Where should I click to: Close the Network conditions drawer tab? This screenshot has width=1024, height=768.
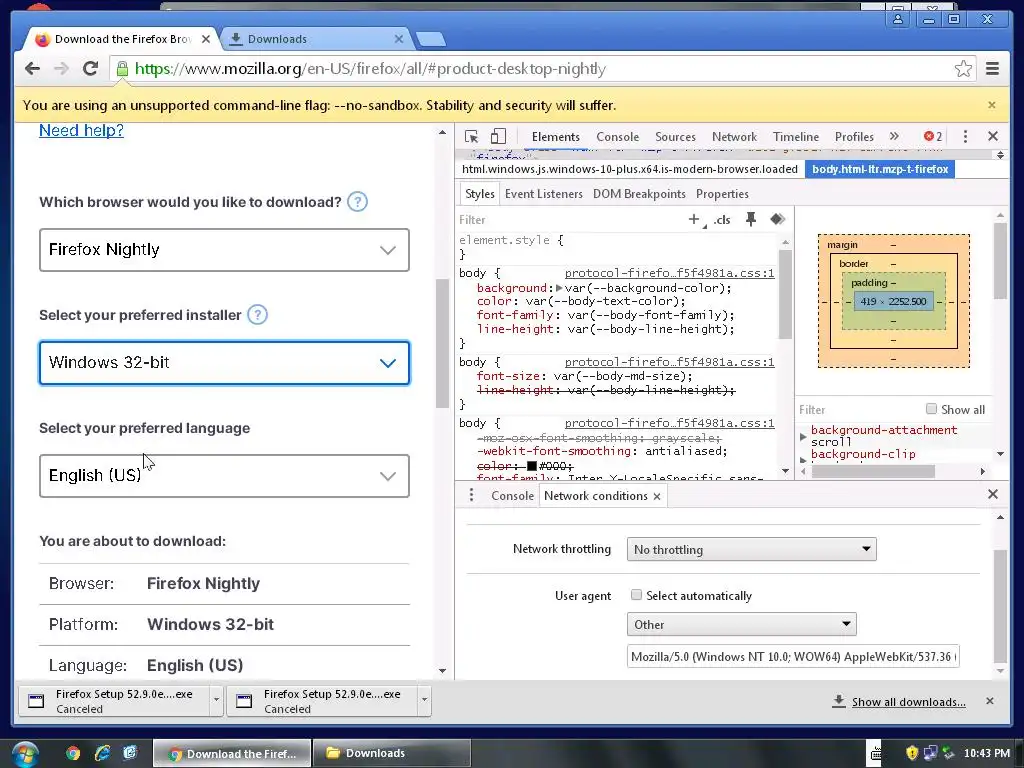tap(657, 496)
